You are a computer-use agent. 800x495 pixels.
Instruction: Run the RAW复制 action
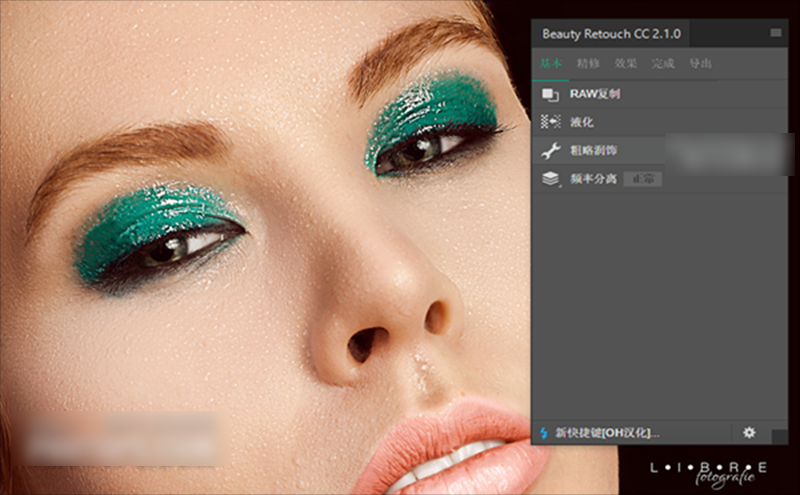[x=595, y=94]
